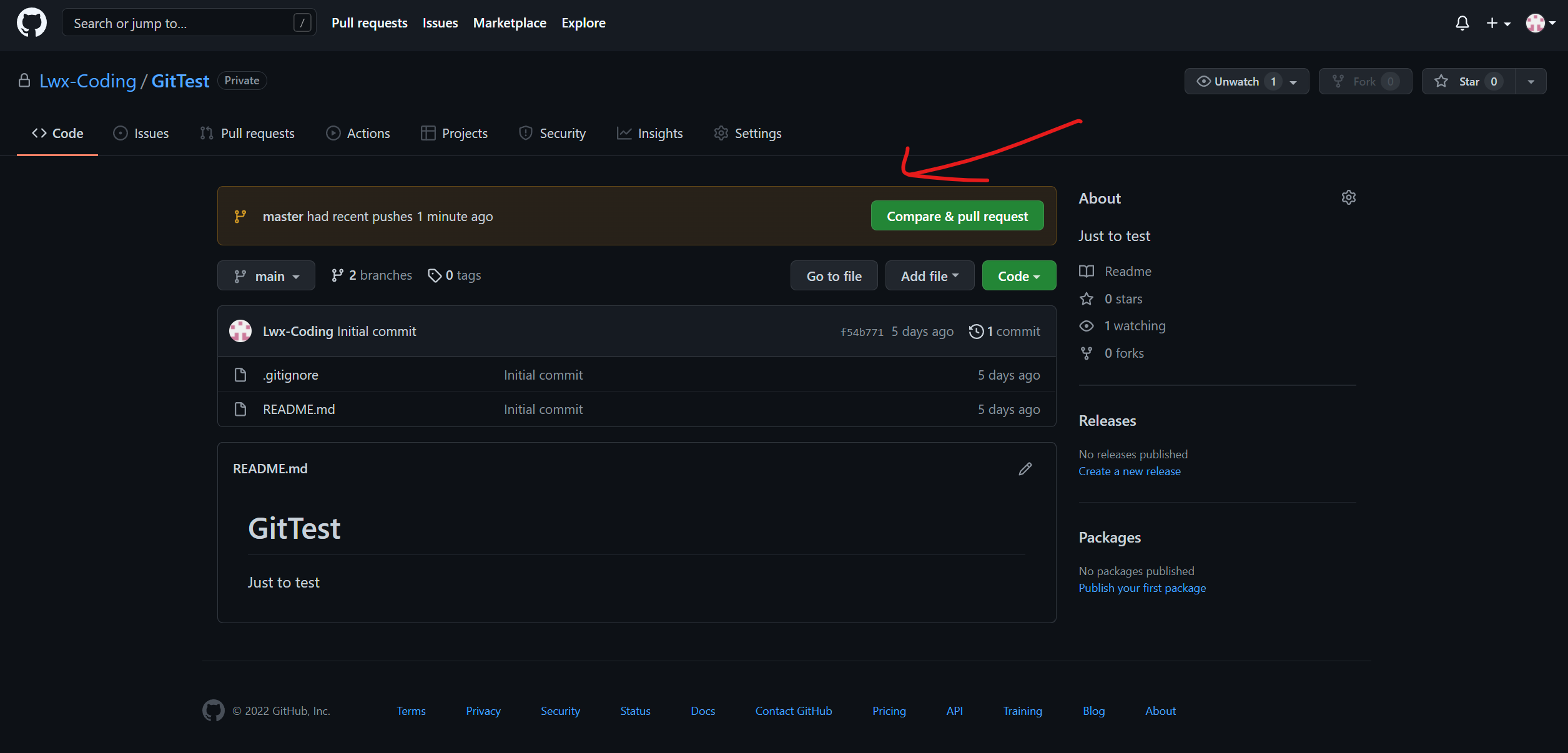The height and width of the screenshot is (753, 1568).
Task: Edit README.md with the pencil icon
Action: tap(1025, 469)
